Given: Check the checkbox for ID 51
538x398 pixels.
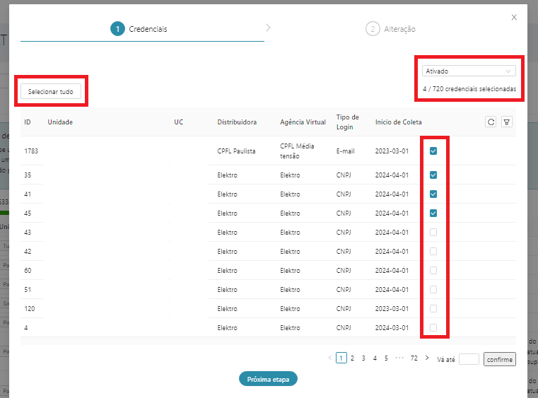Looking at the screenshot, I should (433, 290).
